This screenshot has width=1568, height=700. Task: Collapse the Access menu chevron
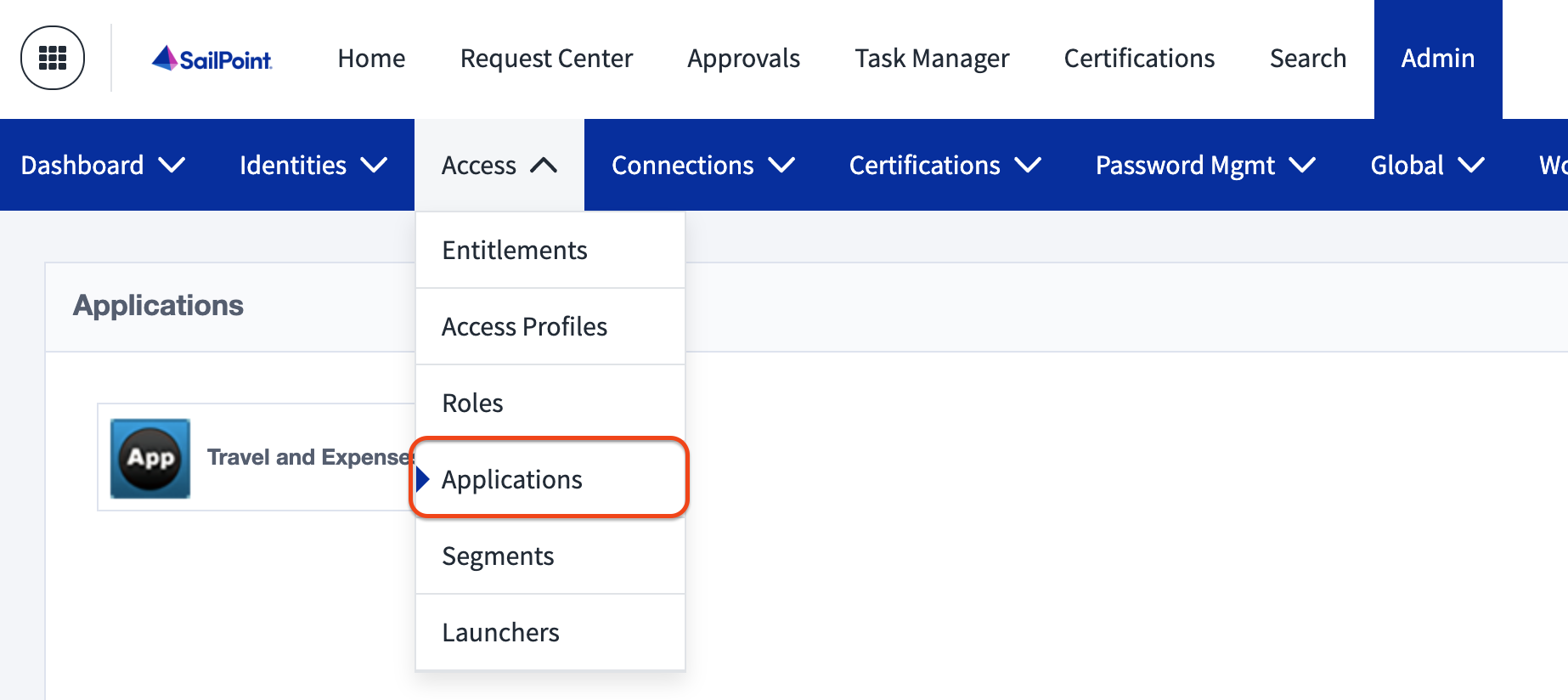point(544,166)
